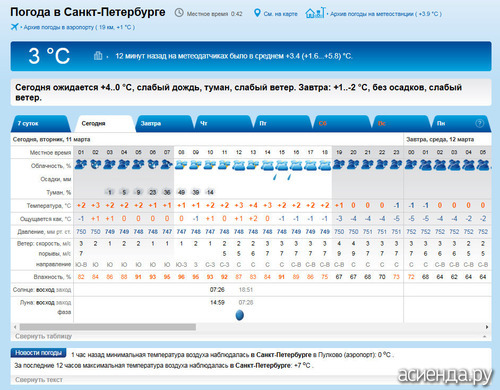Open См. на карте link

[280, 14]
